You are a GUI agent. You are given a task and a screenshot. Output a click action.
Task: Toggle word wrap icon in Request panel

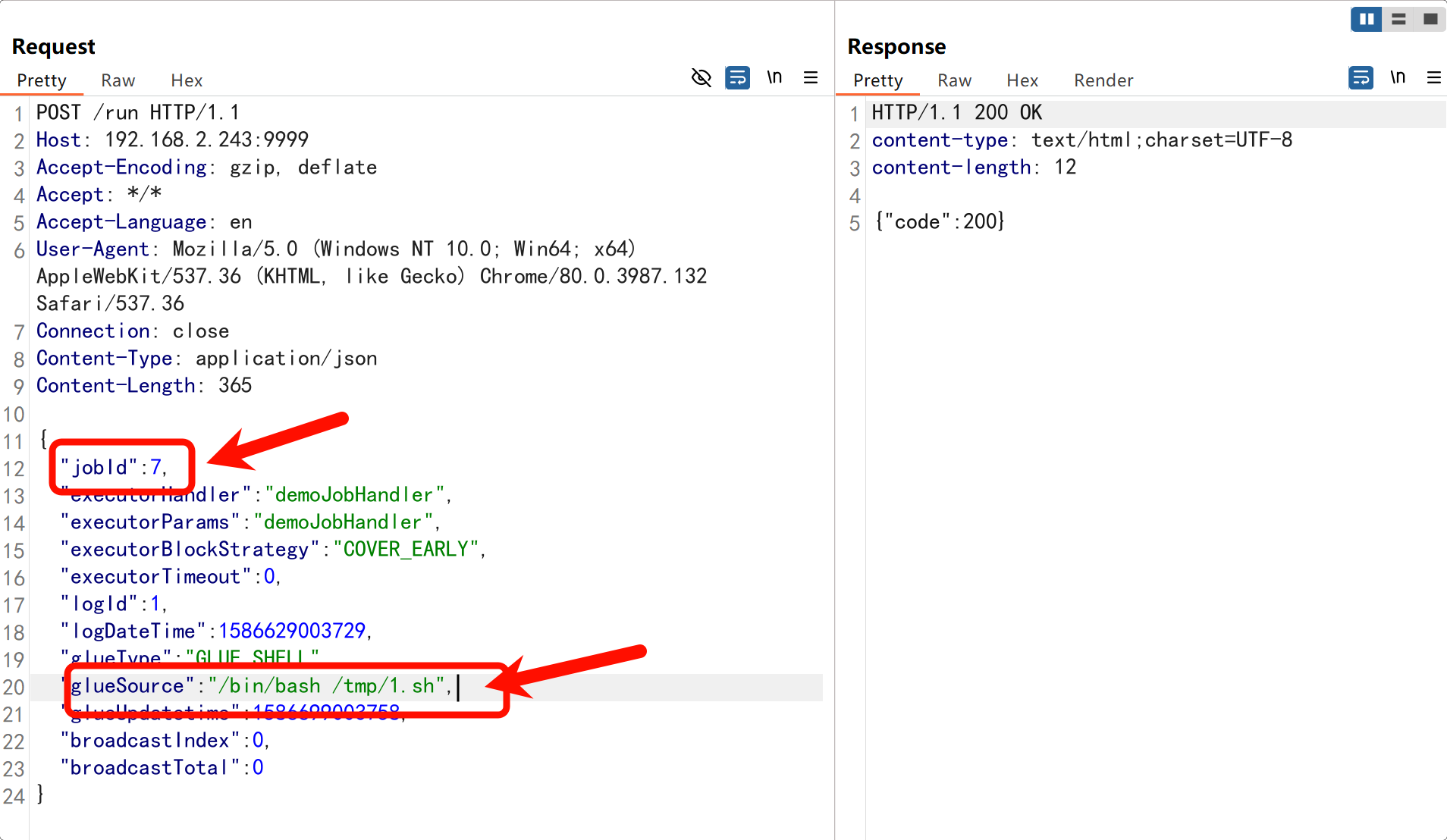(x=737, y=78)
